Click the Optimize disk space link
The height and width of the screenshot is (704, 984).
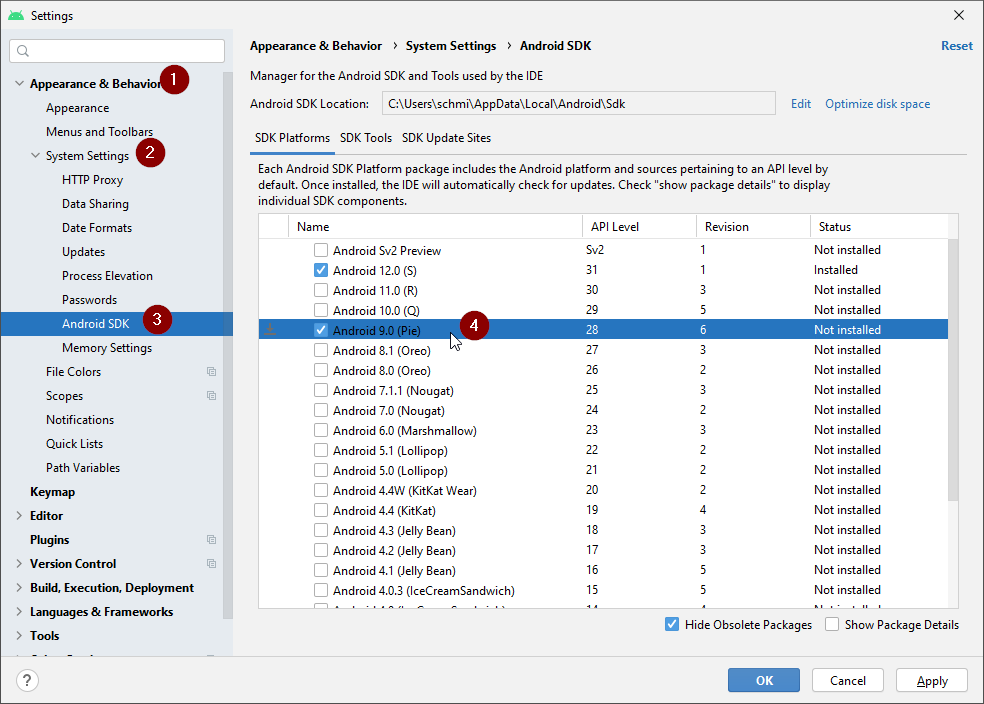click(x=877, y=104)
